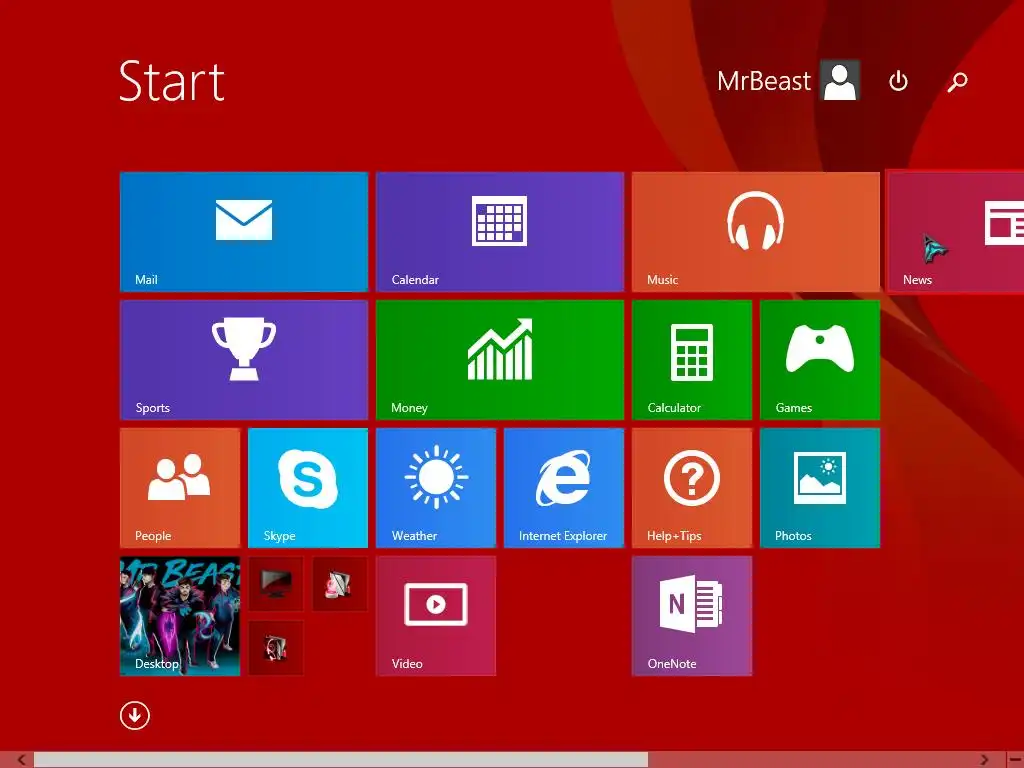Viewport: 1024px width, 768px height.
Task: Open the Photos tile
Action: click(x=820, y=488)
